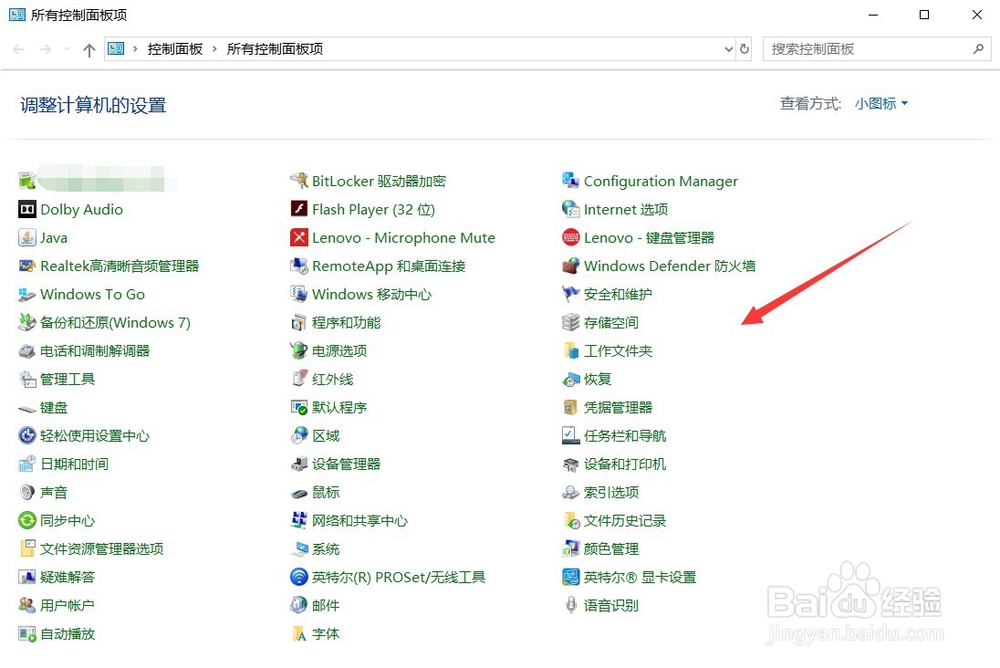Click the Lenovo Microphone Mute icon

[x=298, y=237]
